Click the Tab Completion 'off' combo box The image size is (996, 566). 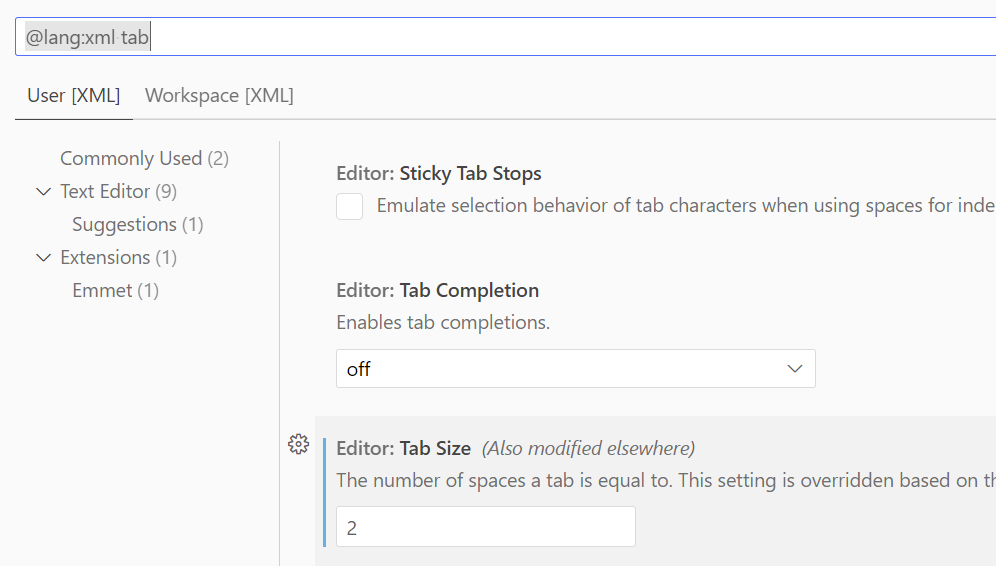575,368
